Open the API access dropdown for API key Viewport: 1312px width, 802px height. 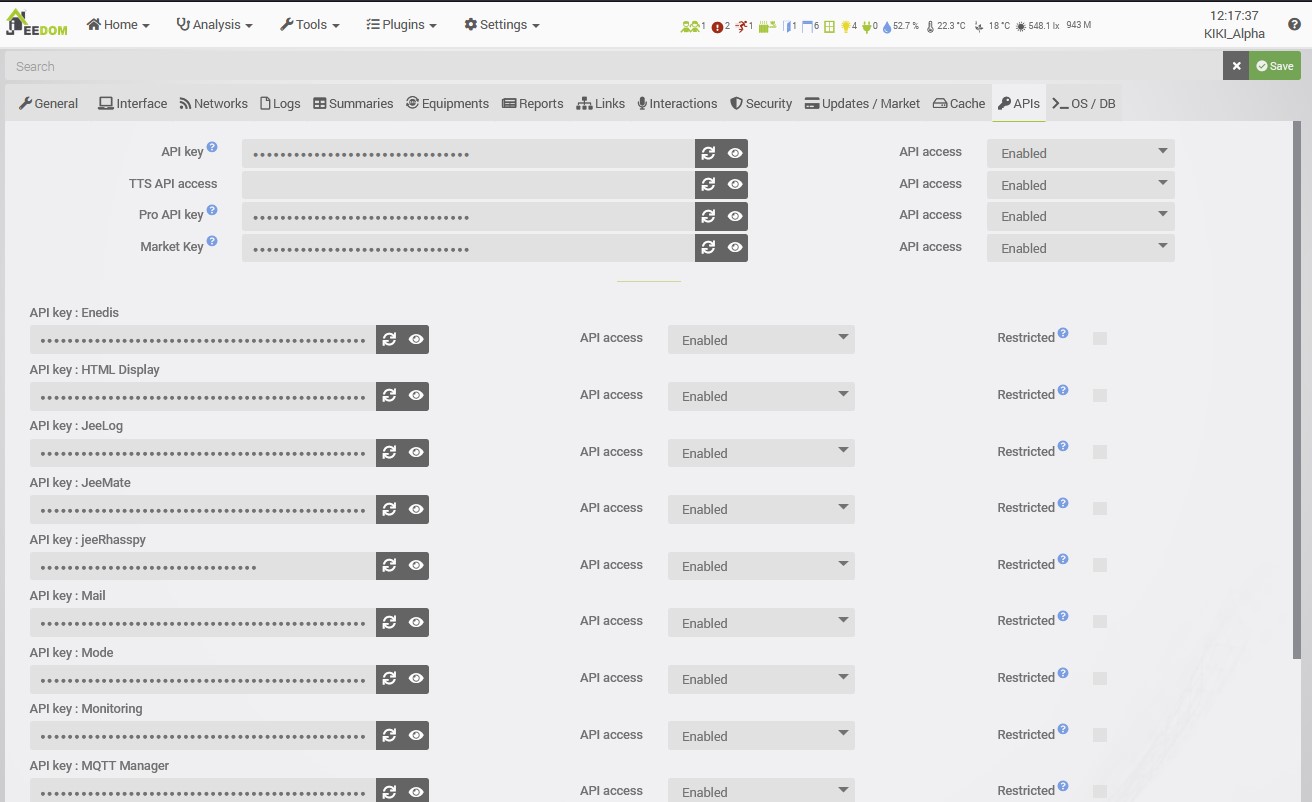click(x=1081, y=153)
